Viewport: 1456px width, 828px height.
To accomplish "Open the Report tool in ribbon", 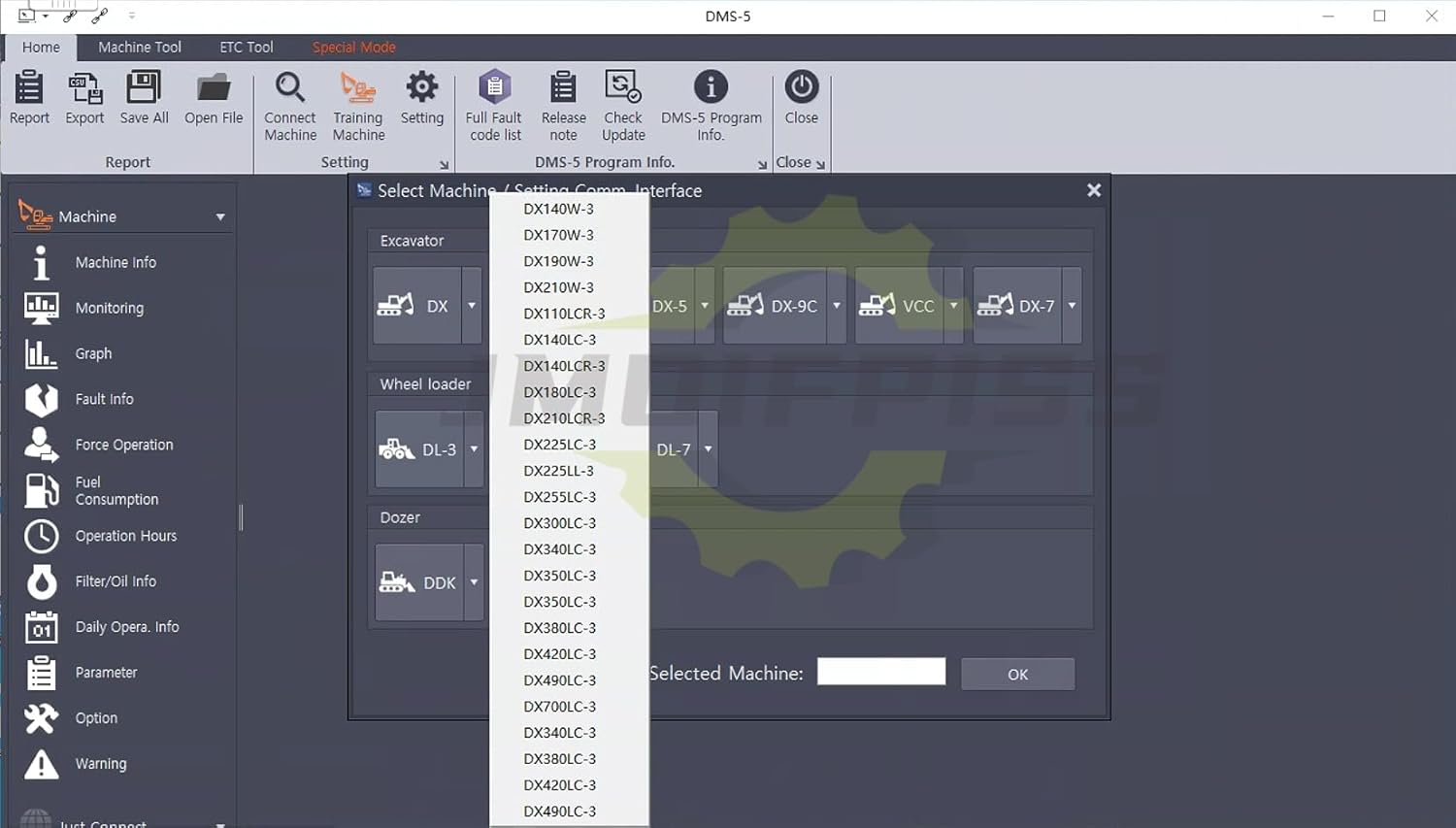I will (x=29, y=97).
